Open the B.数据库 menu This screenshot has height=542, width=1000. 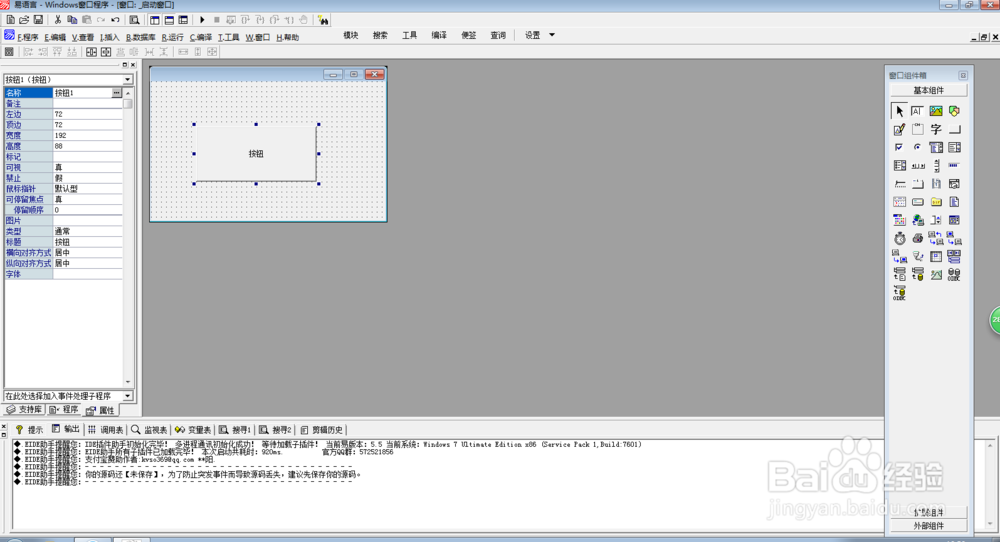(x=140, y=38)
